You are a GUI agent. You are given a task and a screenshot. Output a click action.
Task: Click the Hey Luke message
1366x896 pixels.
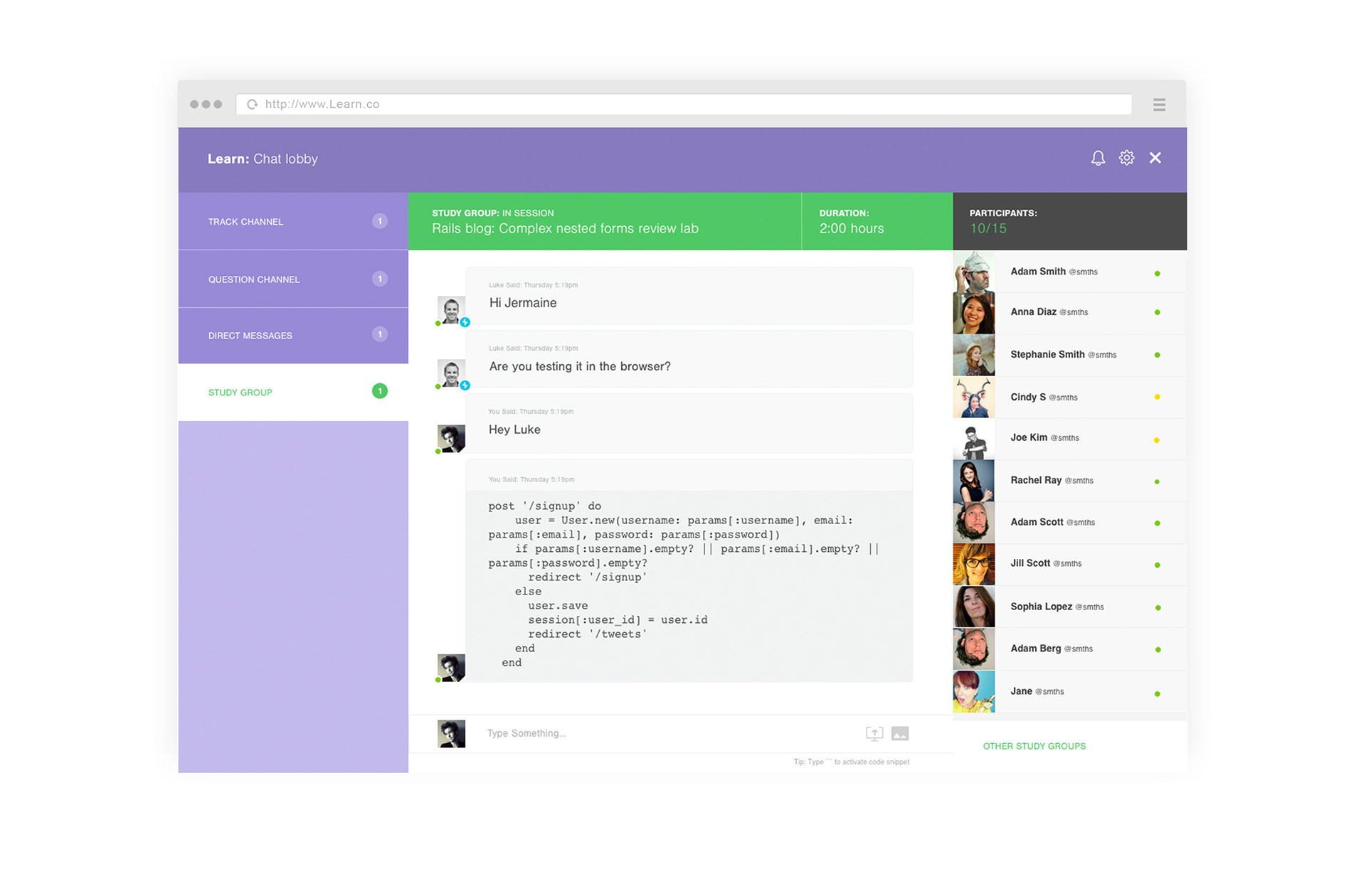coord(689,423)
